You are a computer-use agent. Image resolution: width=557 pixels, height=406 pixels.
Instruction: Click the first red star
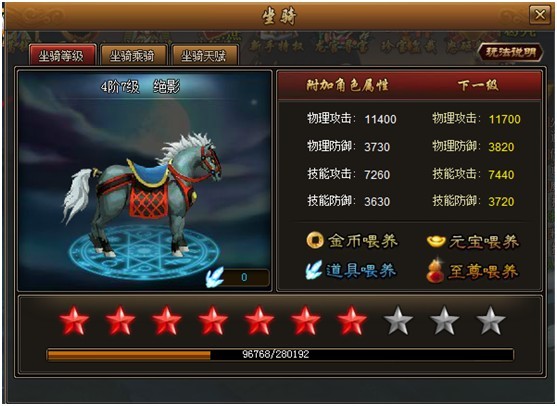(x=74, y=321)
